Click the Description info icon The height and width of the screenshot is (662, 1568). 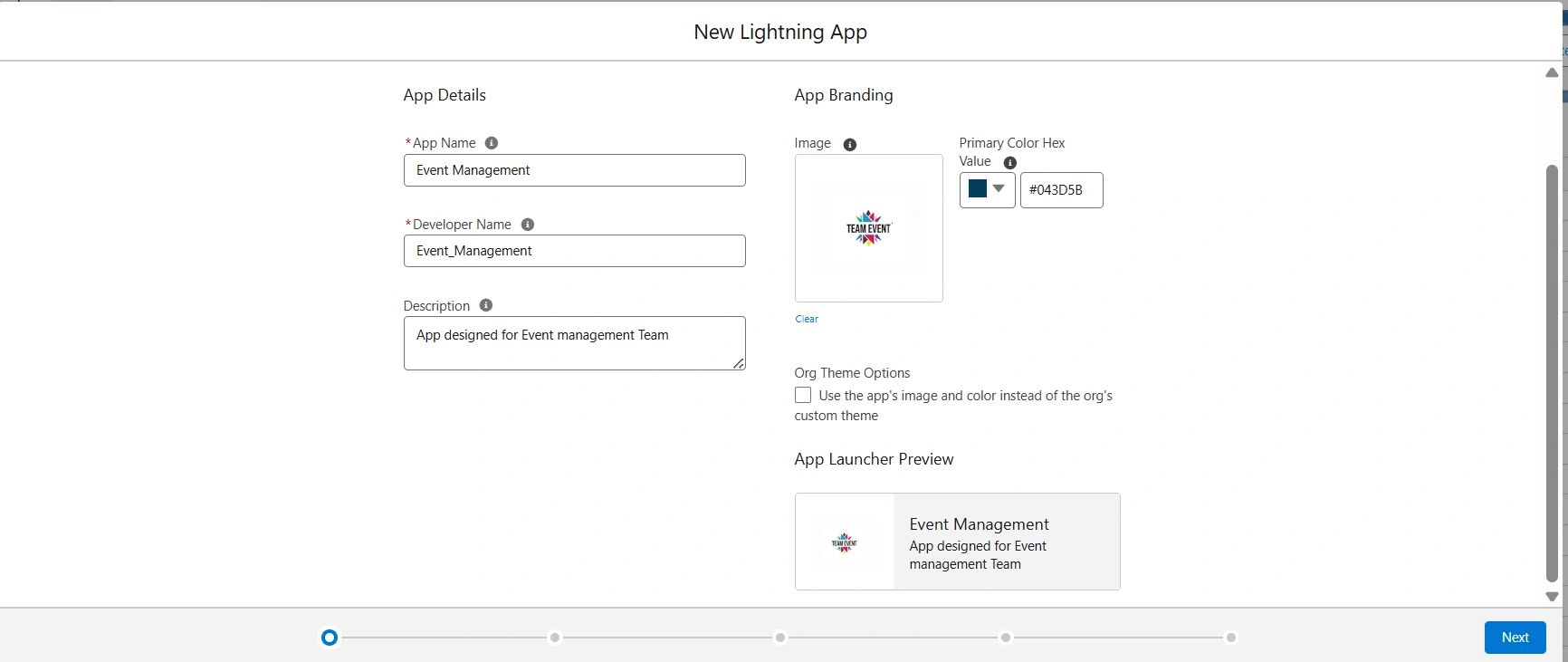point(486,305)
